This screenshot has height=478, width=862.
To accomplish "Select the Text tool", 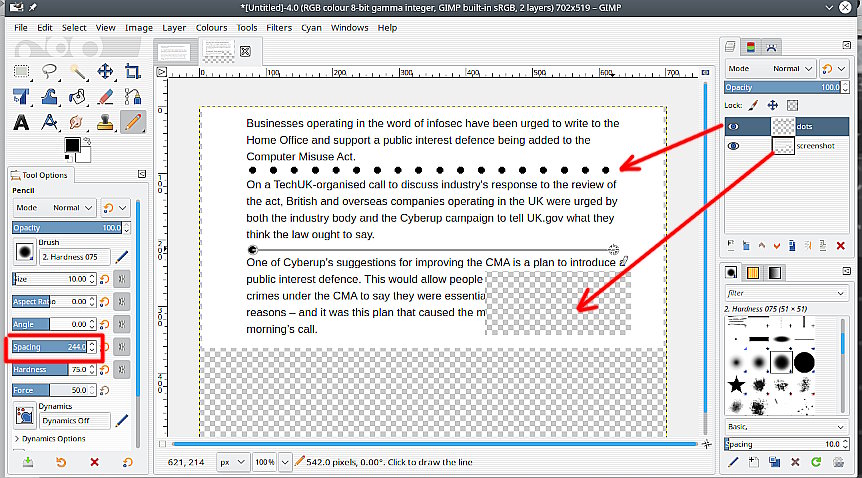I will [21, 122].
